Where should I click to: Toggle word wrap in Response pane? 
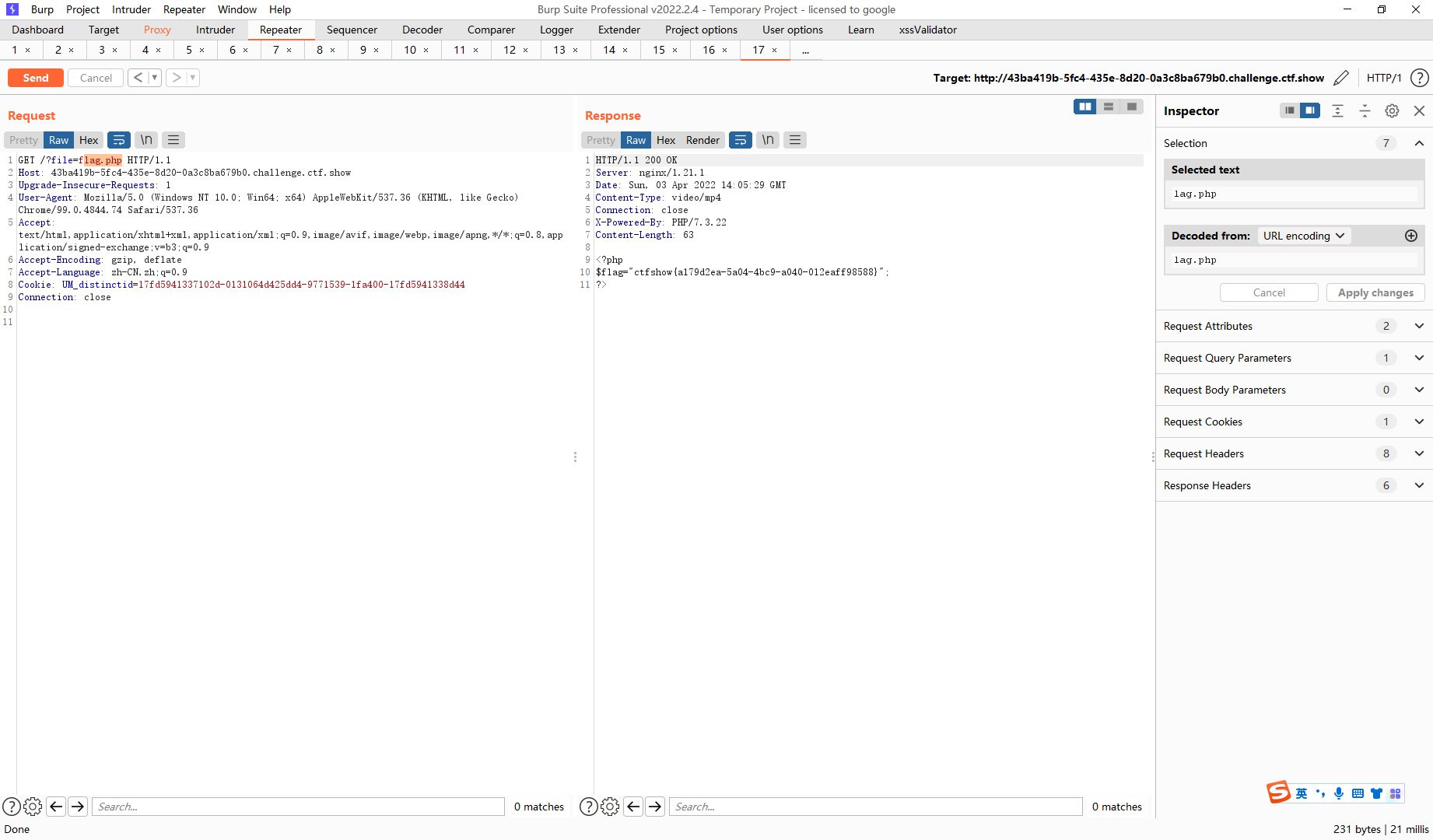click(x=741, y=140)
